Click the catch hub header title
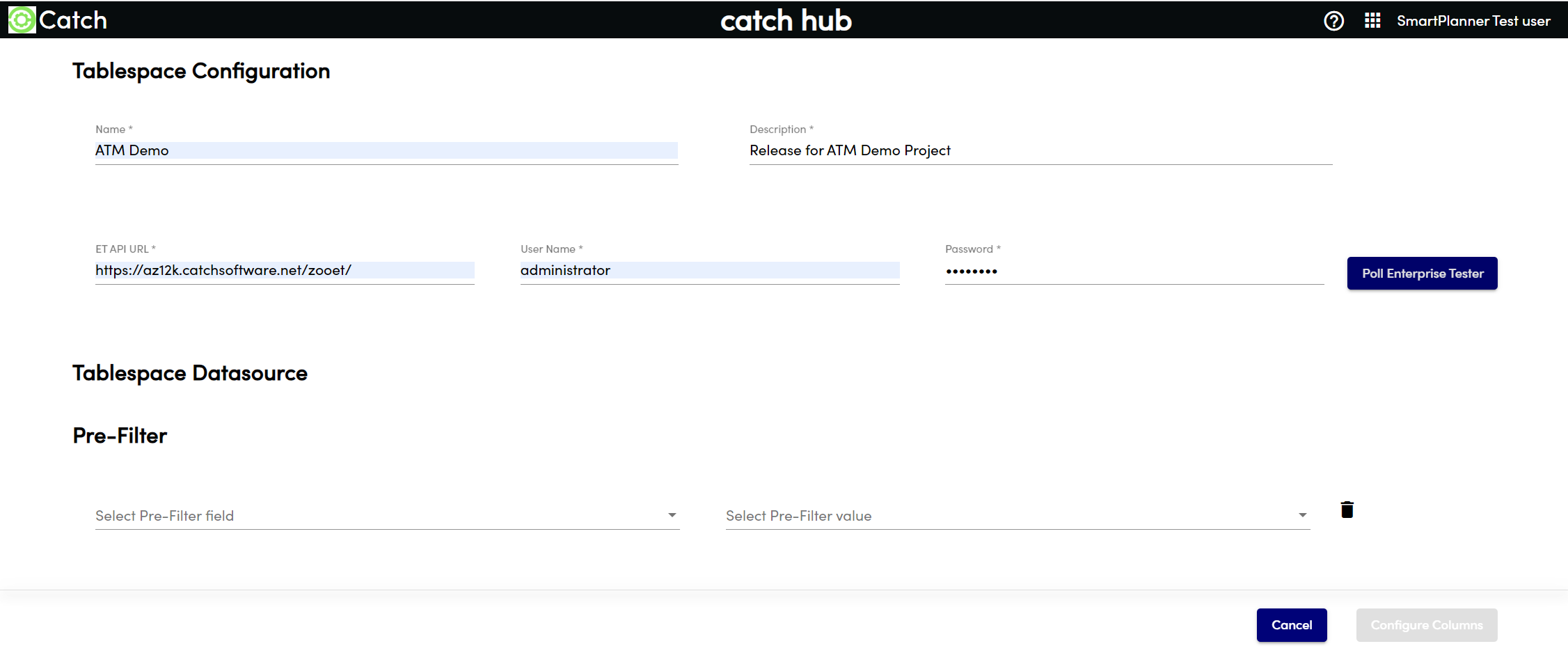Viewport: 1568px width, 653px height. [786, 21]
